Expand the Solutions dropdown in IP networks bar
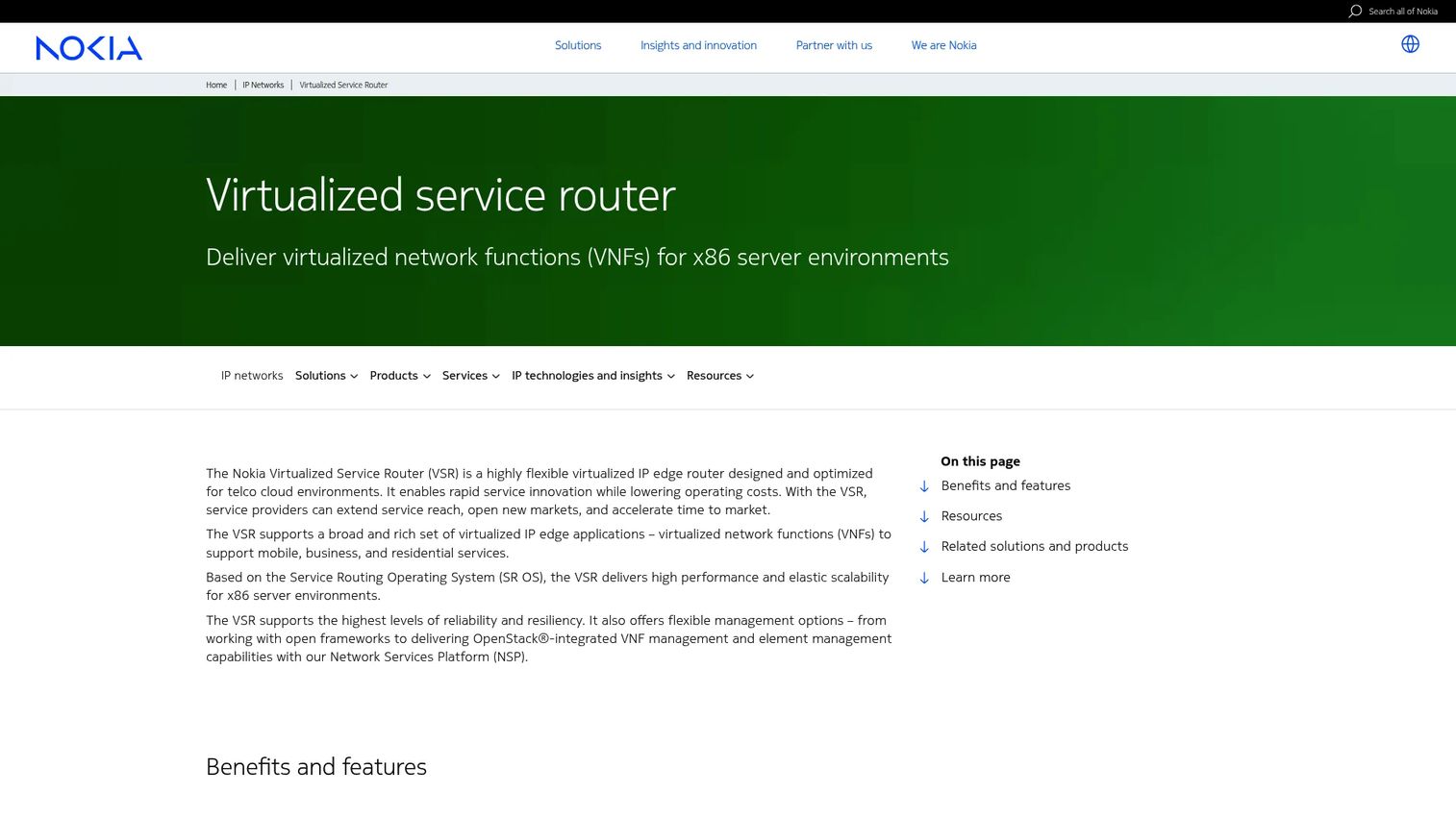The image size is (1456, 818). coord(327,376)
